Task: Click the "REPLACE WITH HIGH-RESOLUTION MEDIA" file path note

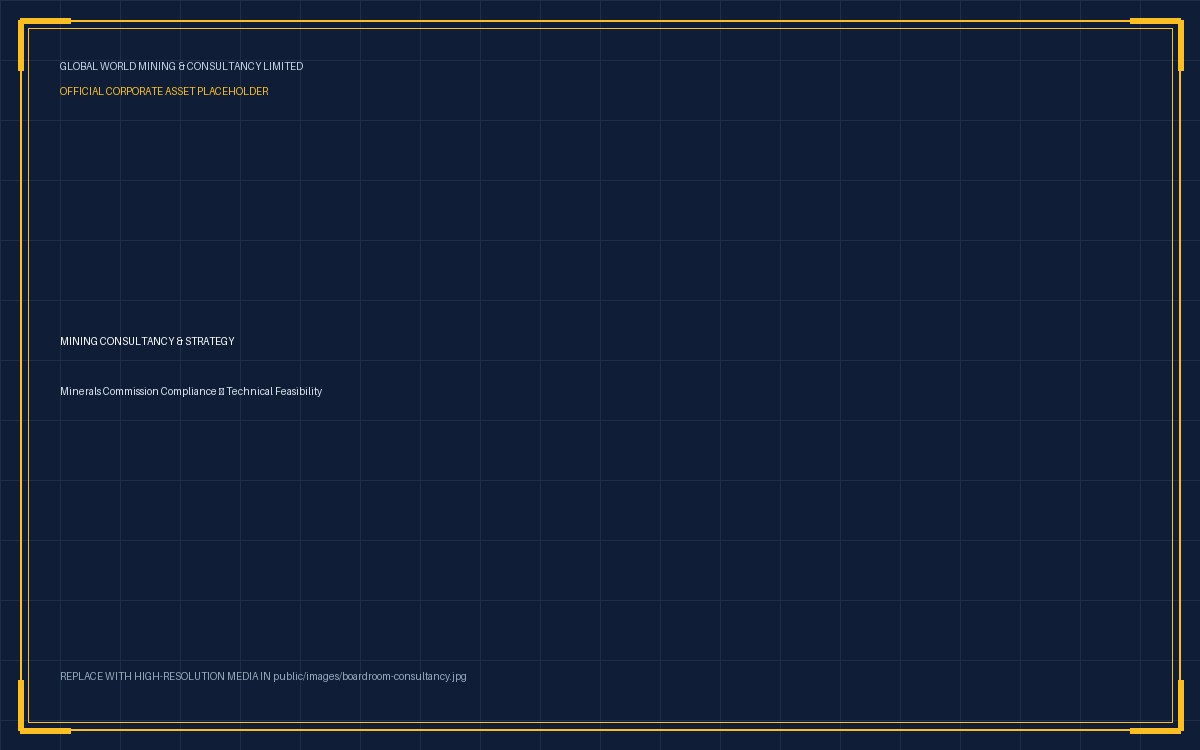Action: click(x=263, y=676)
